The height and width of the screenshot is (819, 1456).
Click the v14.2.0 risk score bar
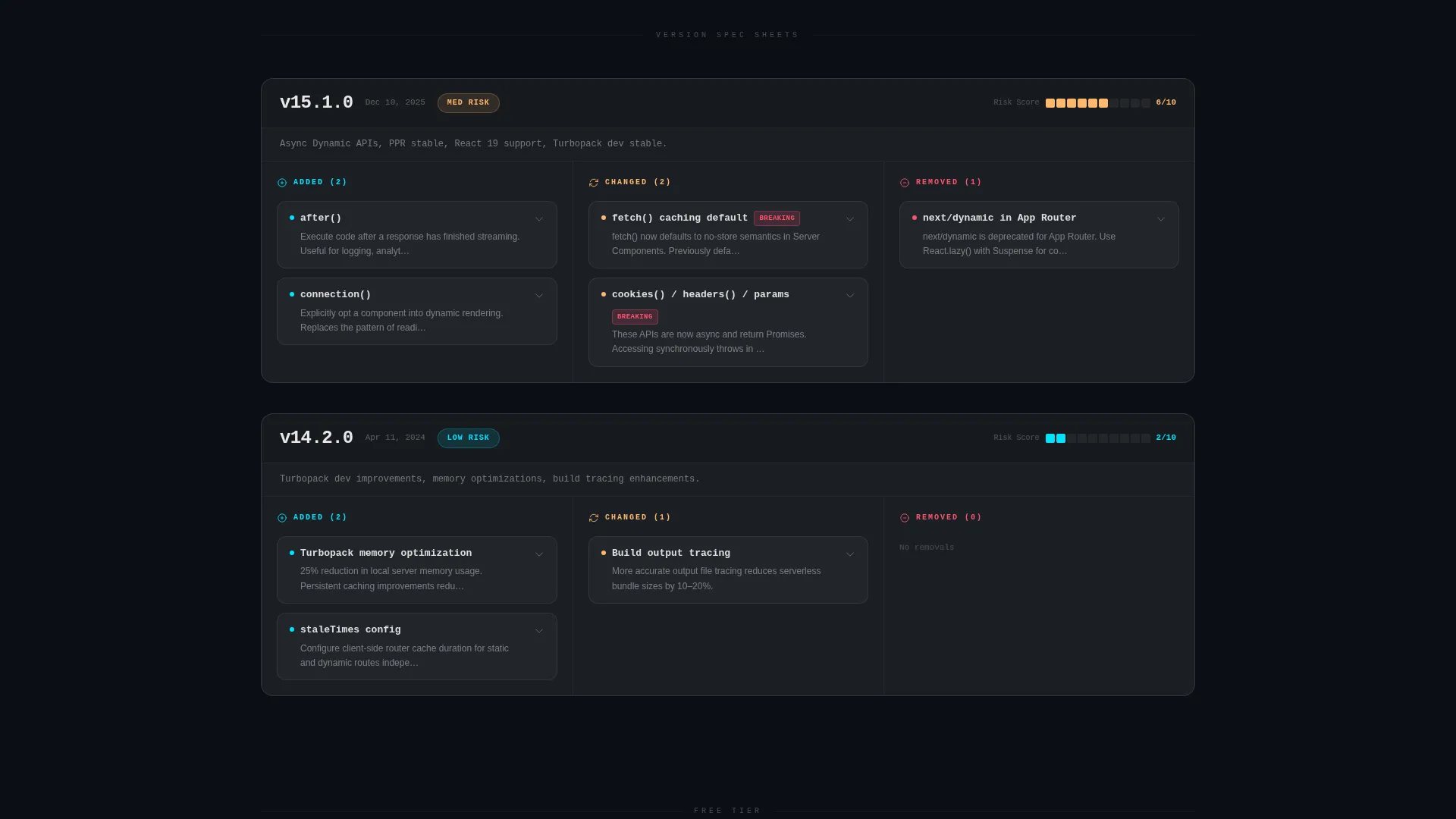coord(1098,438)
